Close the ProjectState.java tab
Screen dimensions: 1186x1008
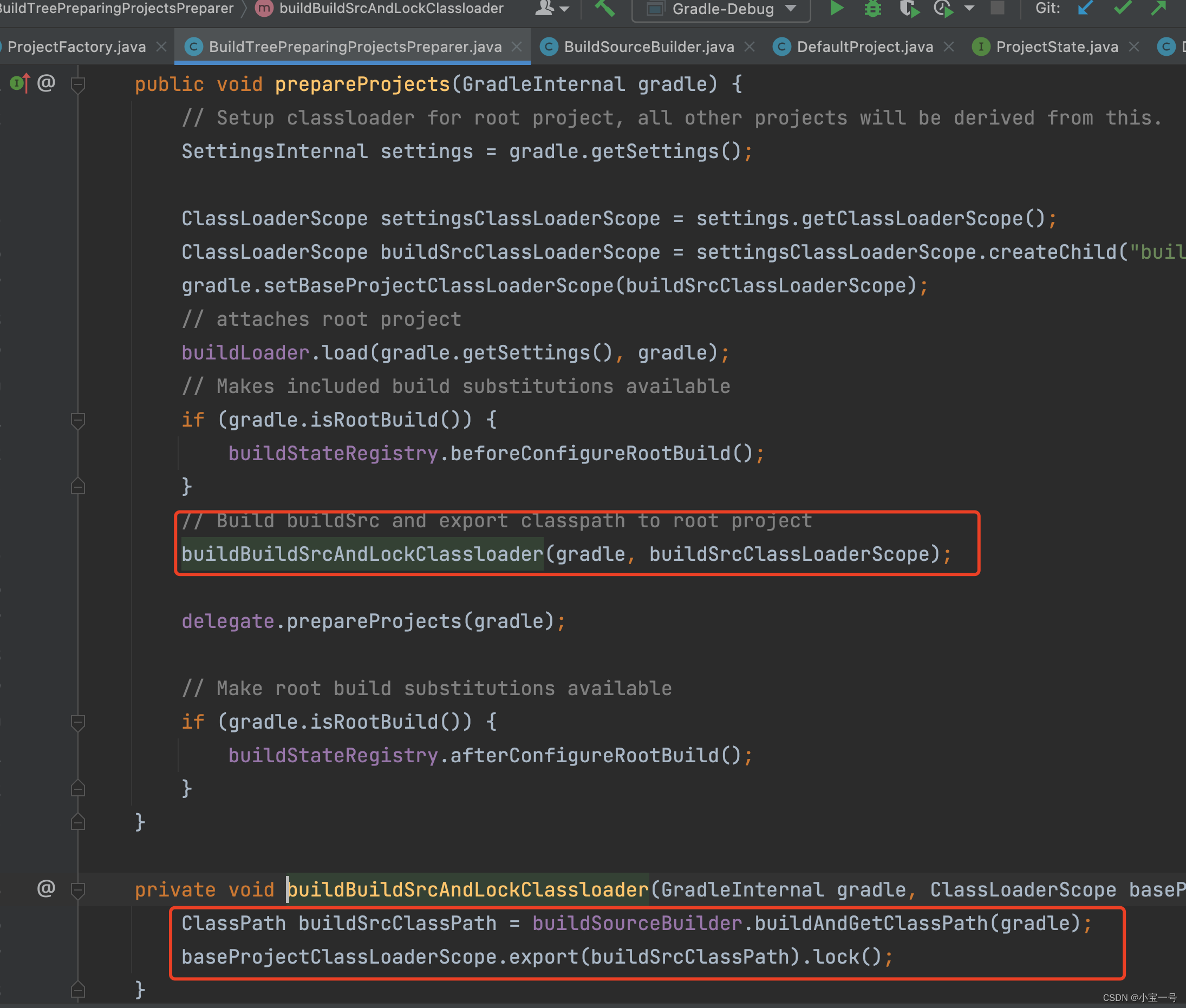click(x=1135, y=47)
